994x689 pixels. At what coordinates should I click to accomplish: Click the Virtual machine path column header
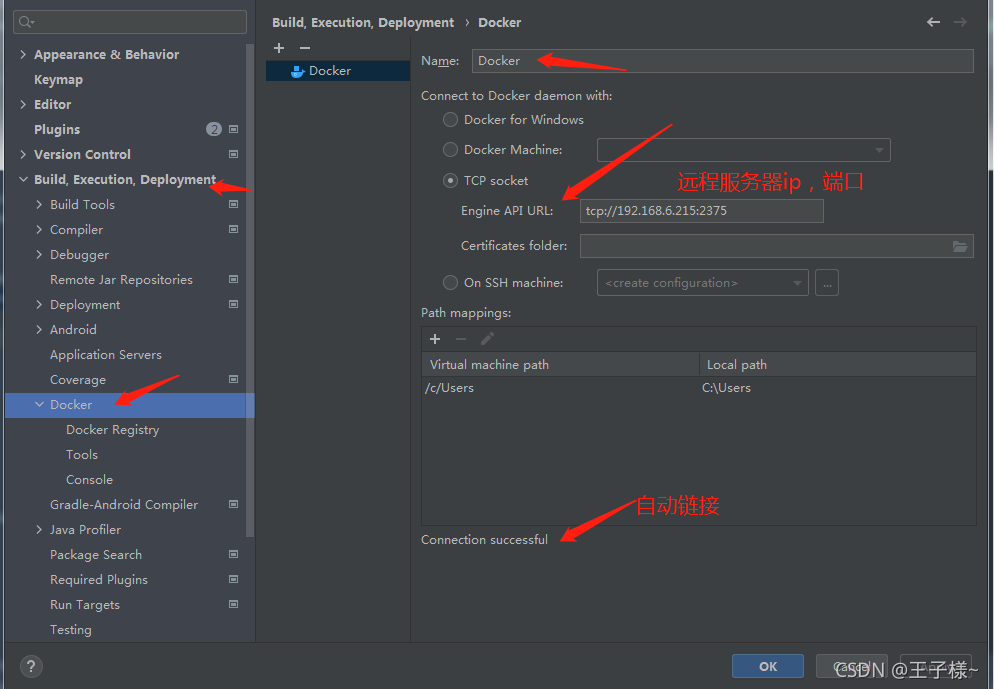(560, 364)
